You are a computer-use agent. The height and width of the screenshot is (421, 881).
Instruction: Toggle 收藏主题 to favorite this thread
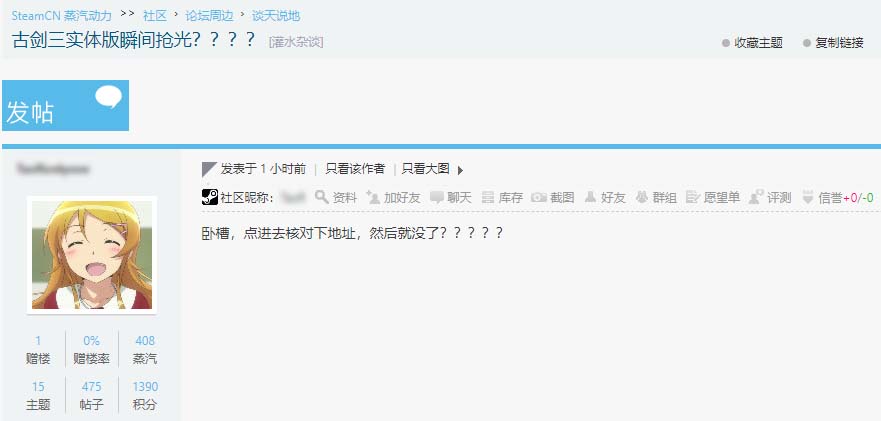(752, 43)
